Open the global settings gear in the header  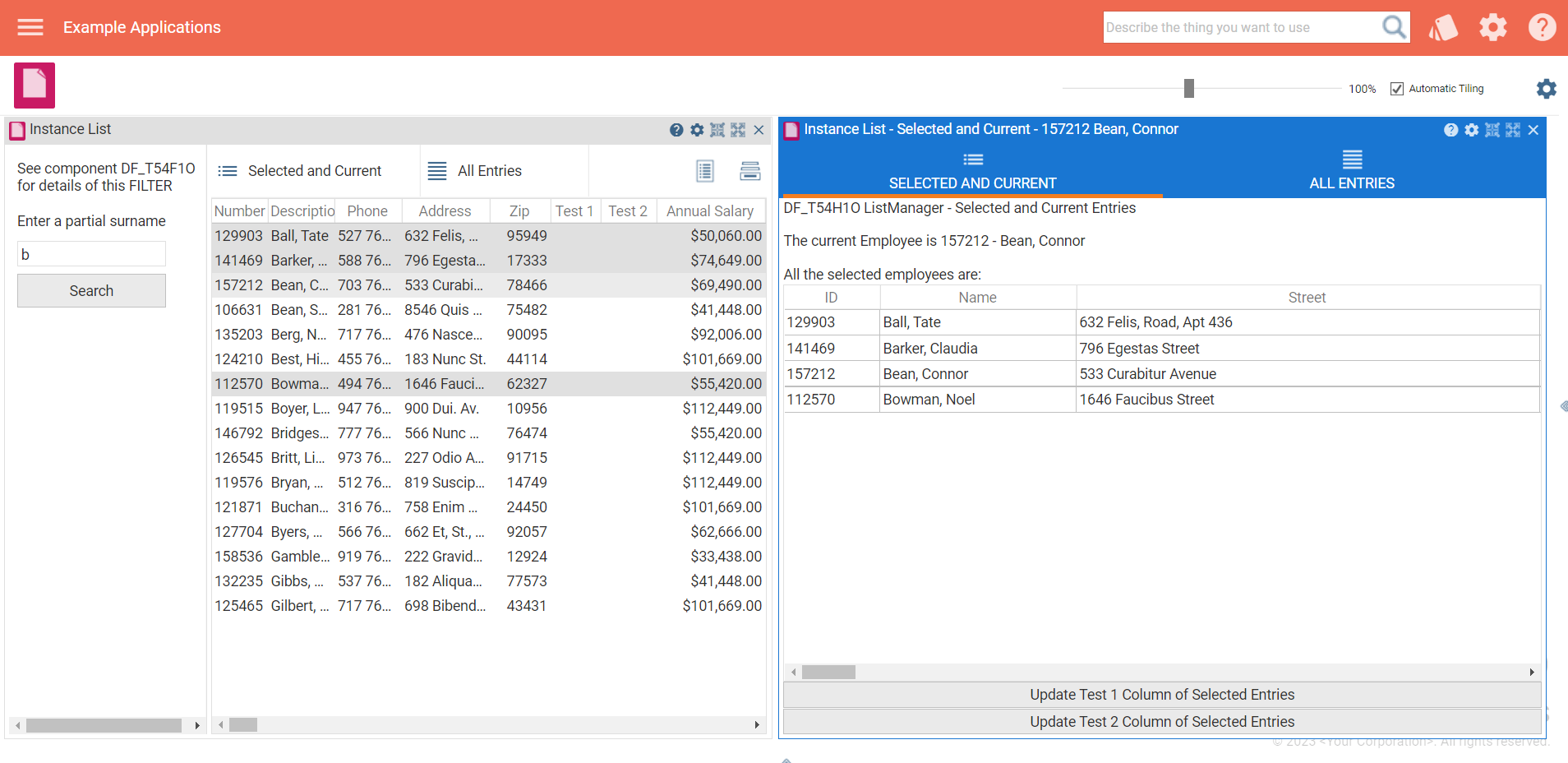pos(1493,27)
